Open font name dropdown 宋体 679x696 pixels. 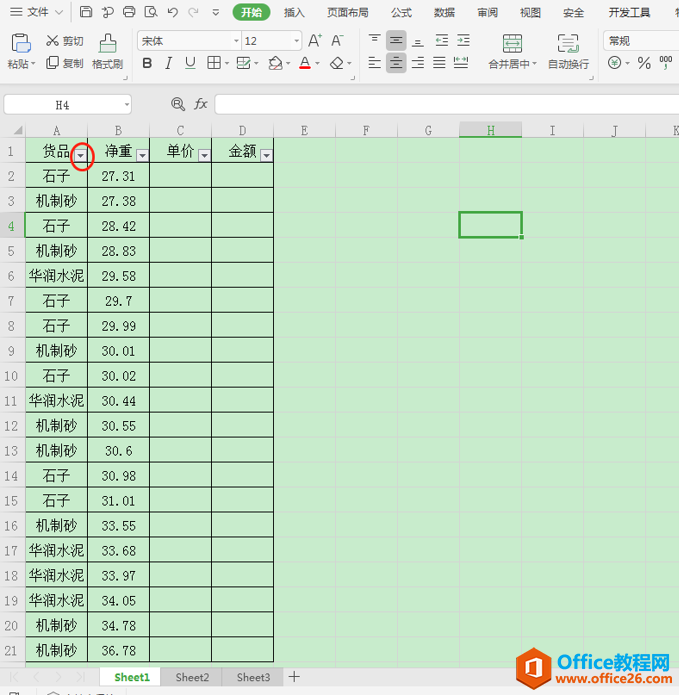point(236,41)
